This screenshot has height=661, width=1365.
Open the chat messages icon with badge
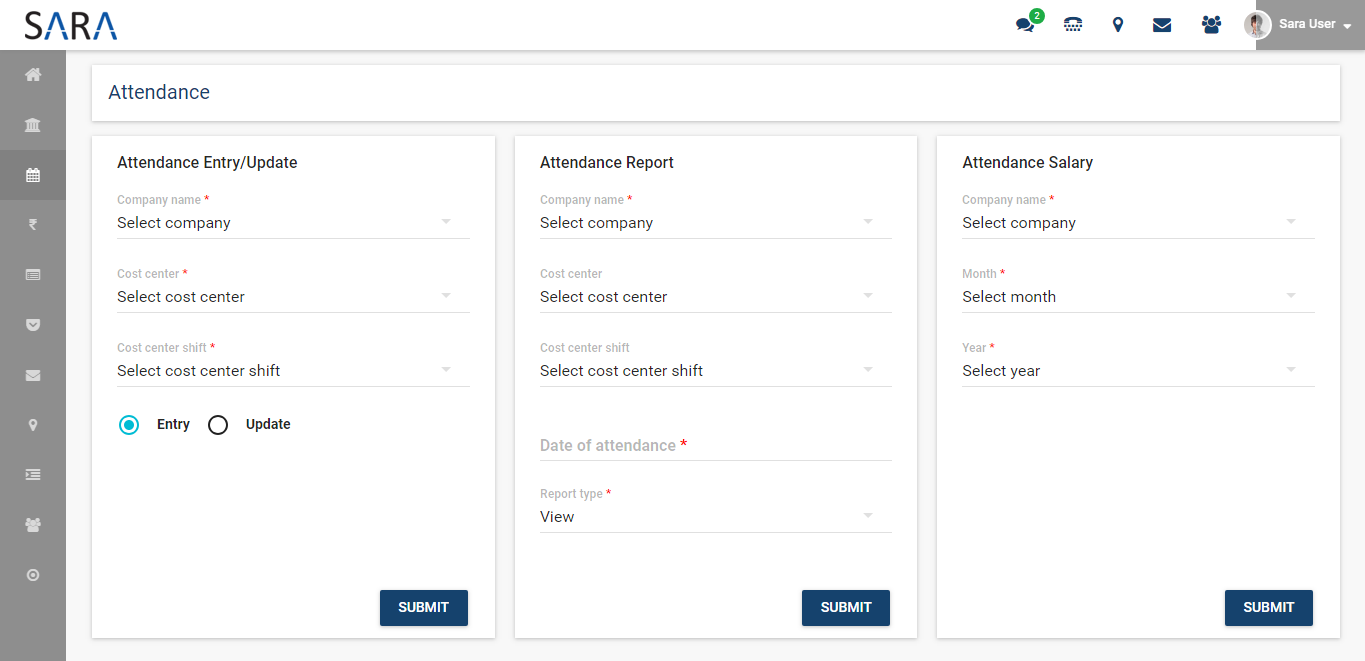1025,24
